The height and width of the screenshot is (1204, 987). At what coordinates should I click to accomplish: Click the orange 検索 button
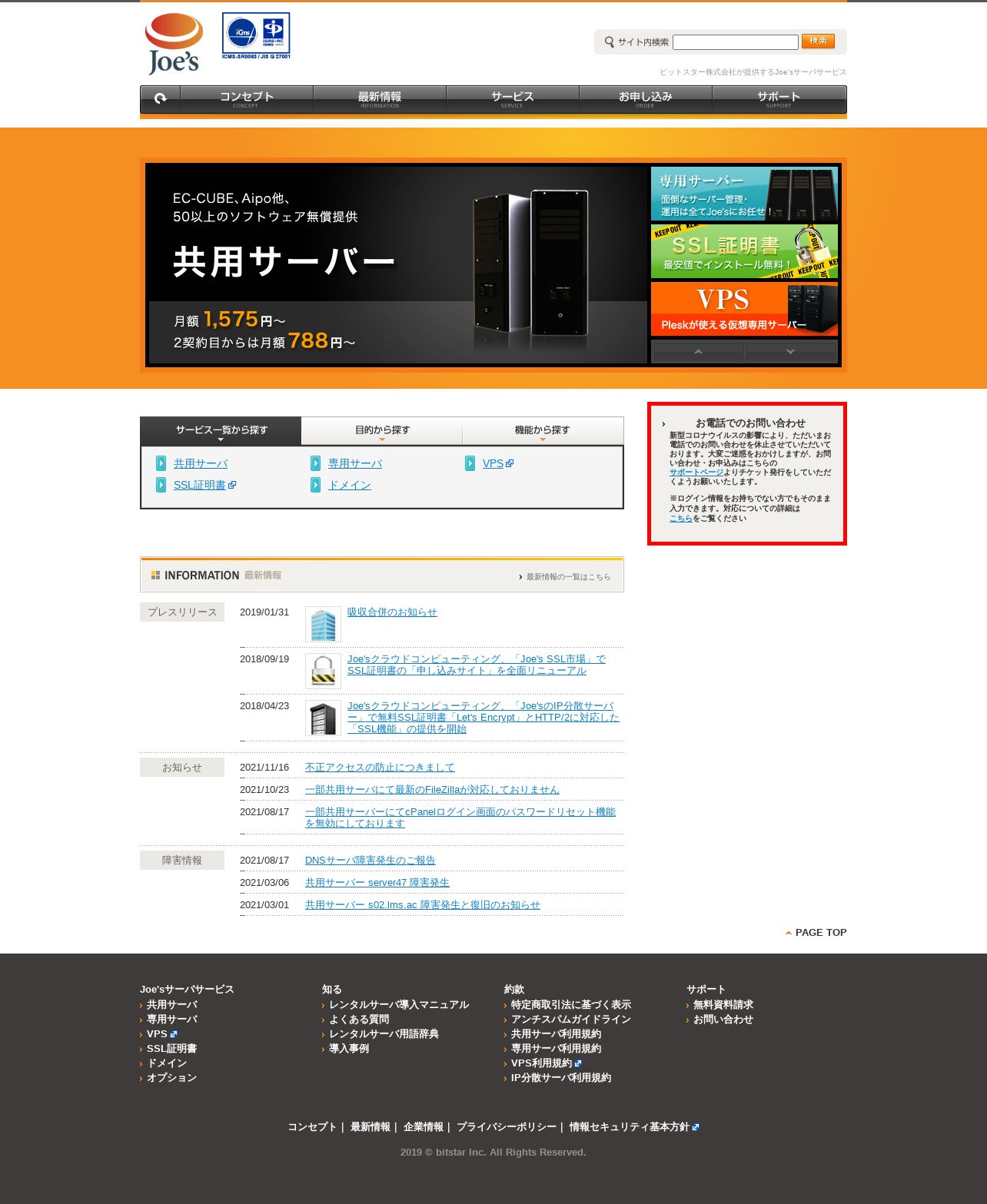(818, 41)
